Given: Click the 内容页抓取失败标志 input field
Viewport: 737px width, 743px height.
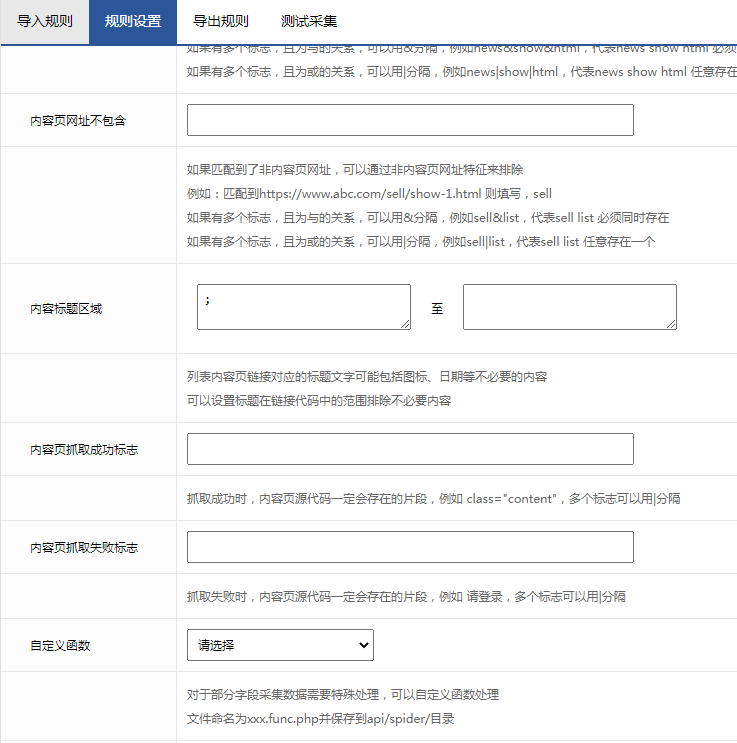Looking at the screenshot, I should pos(410,547).
